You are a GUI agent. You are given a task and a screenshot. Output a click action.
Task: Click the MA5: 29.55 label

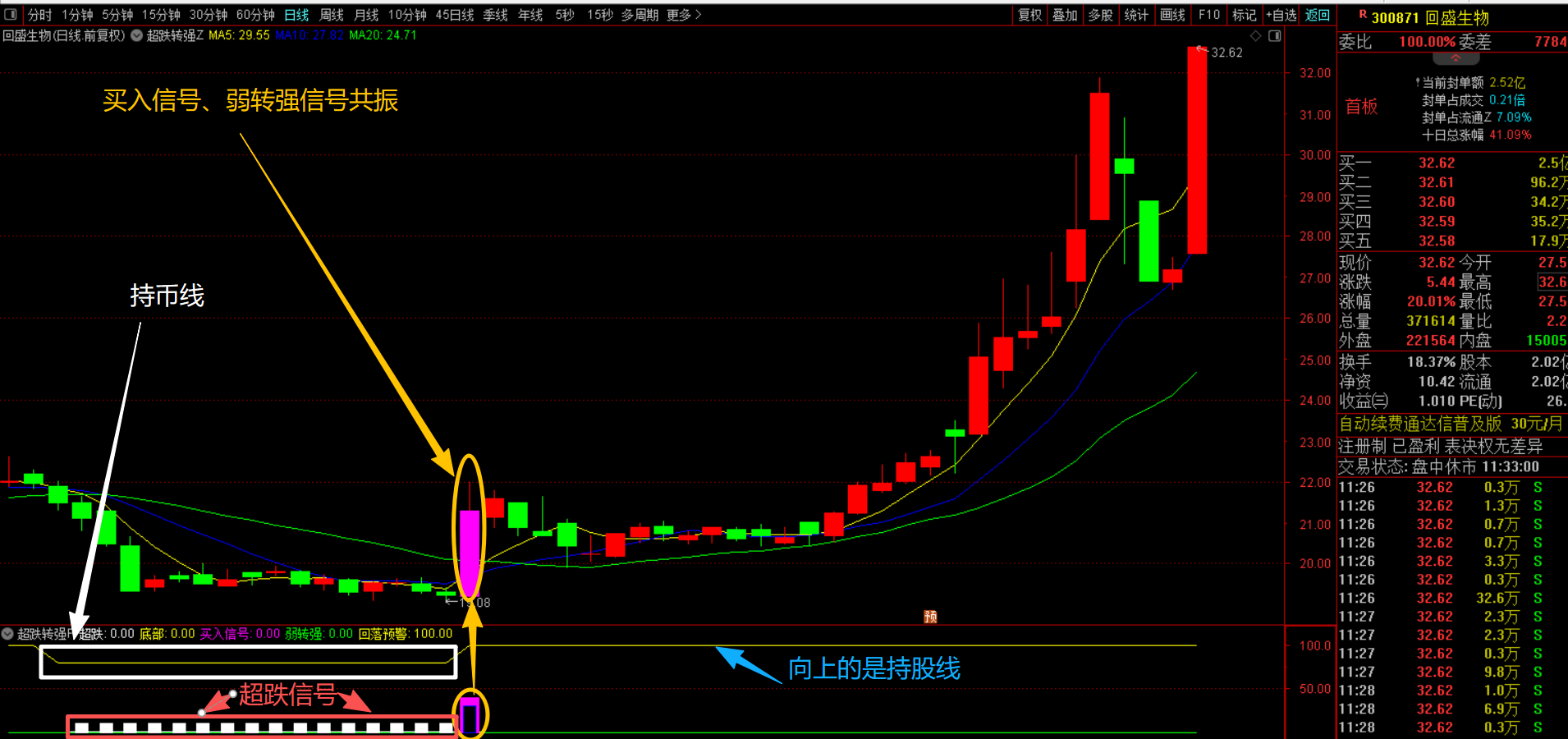[239, 35]
